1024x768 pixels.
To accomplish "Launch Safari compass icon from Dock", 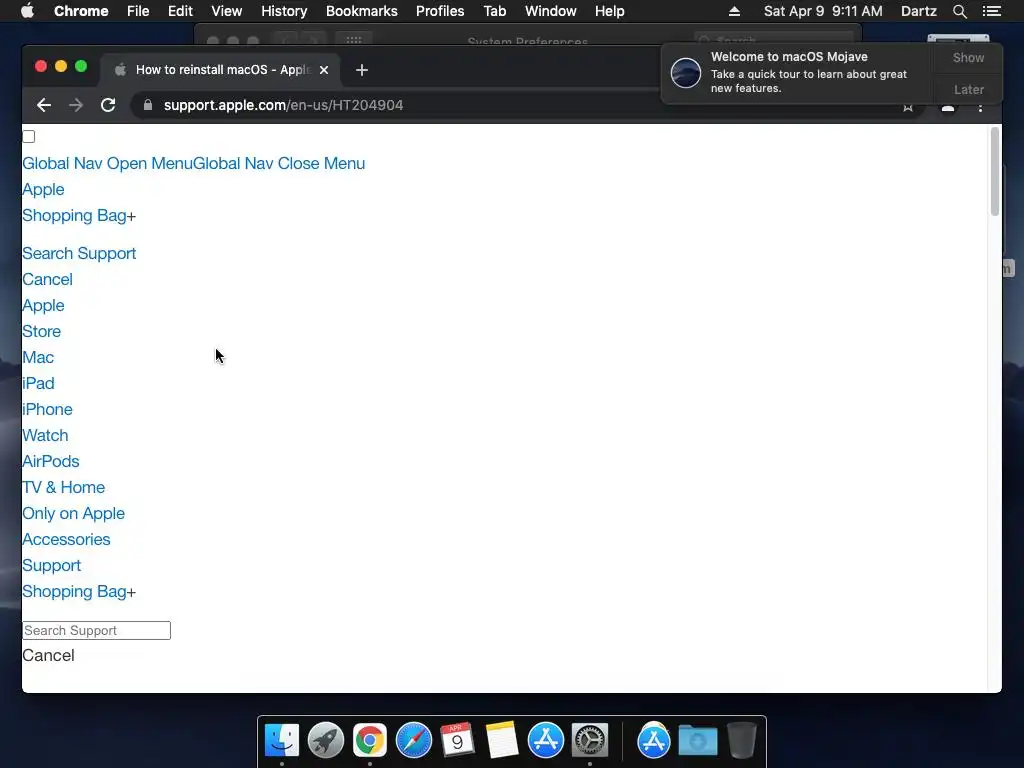I will 414,741.
